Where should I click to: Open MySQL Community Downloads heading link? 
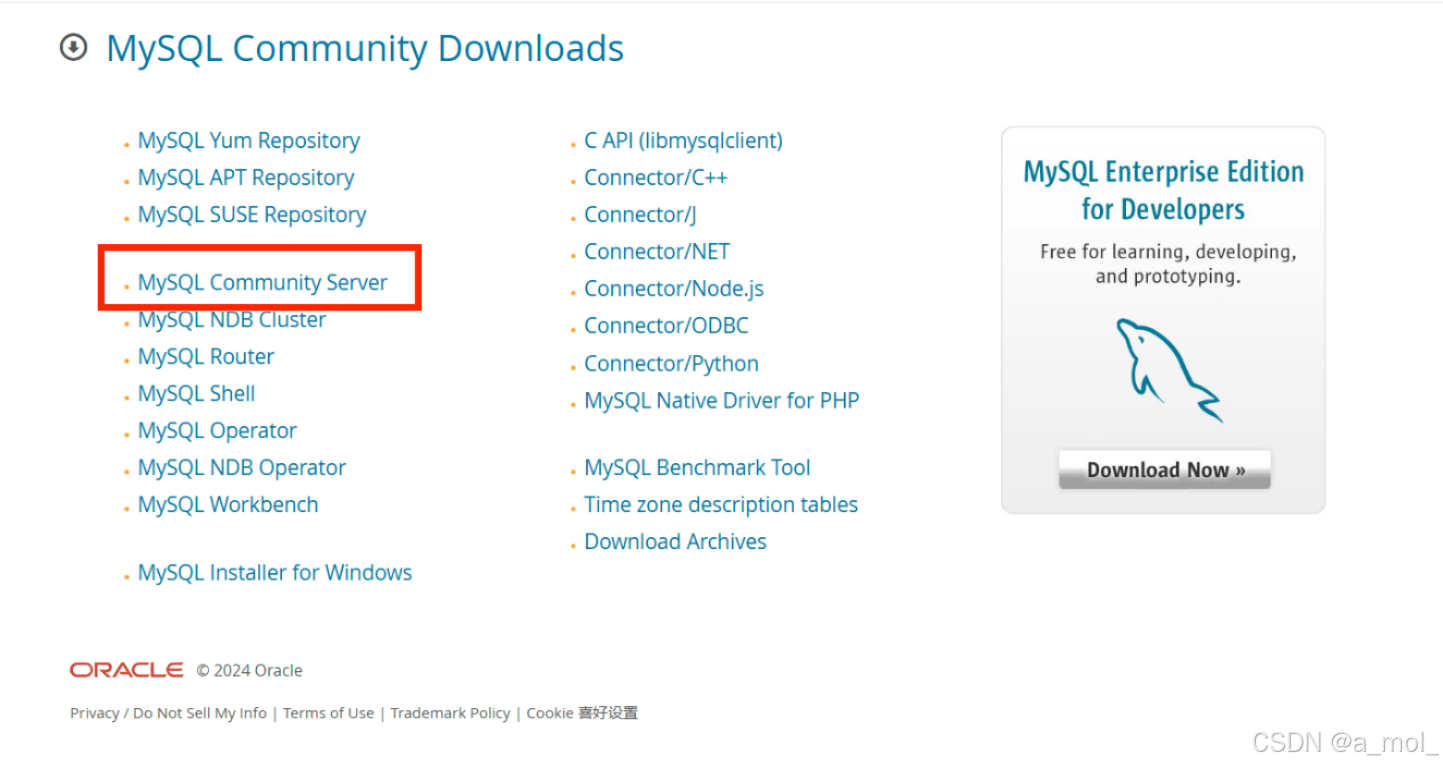[x=365, y=48]
